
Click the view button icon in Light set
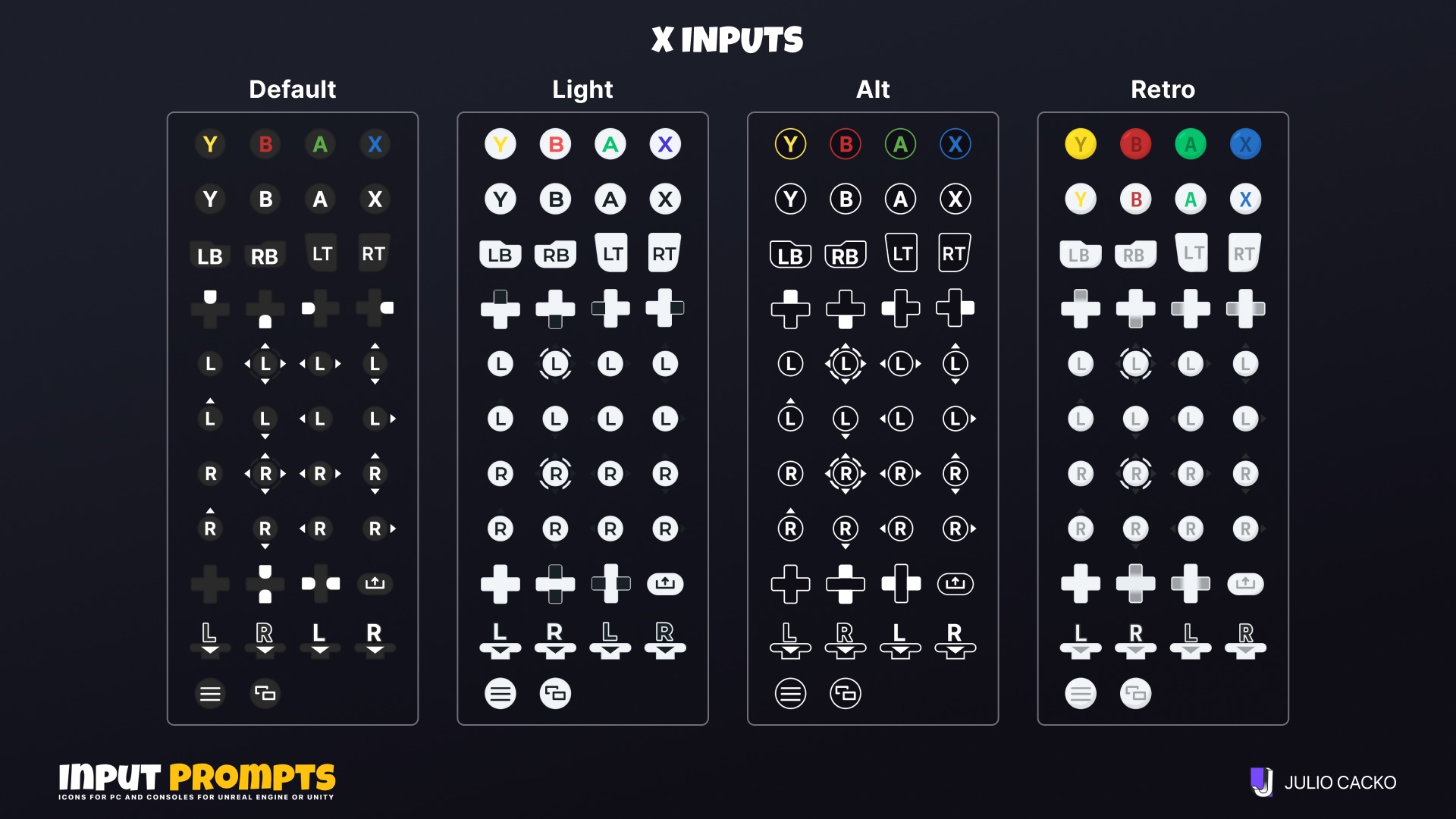click(x=555, y=693)
